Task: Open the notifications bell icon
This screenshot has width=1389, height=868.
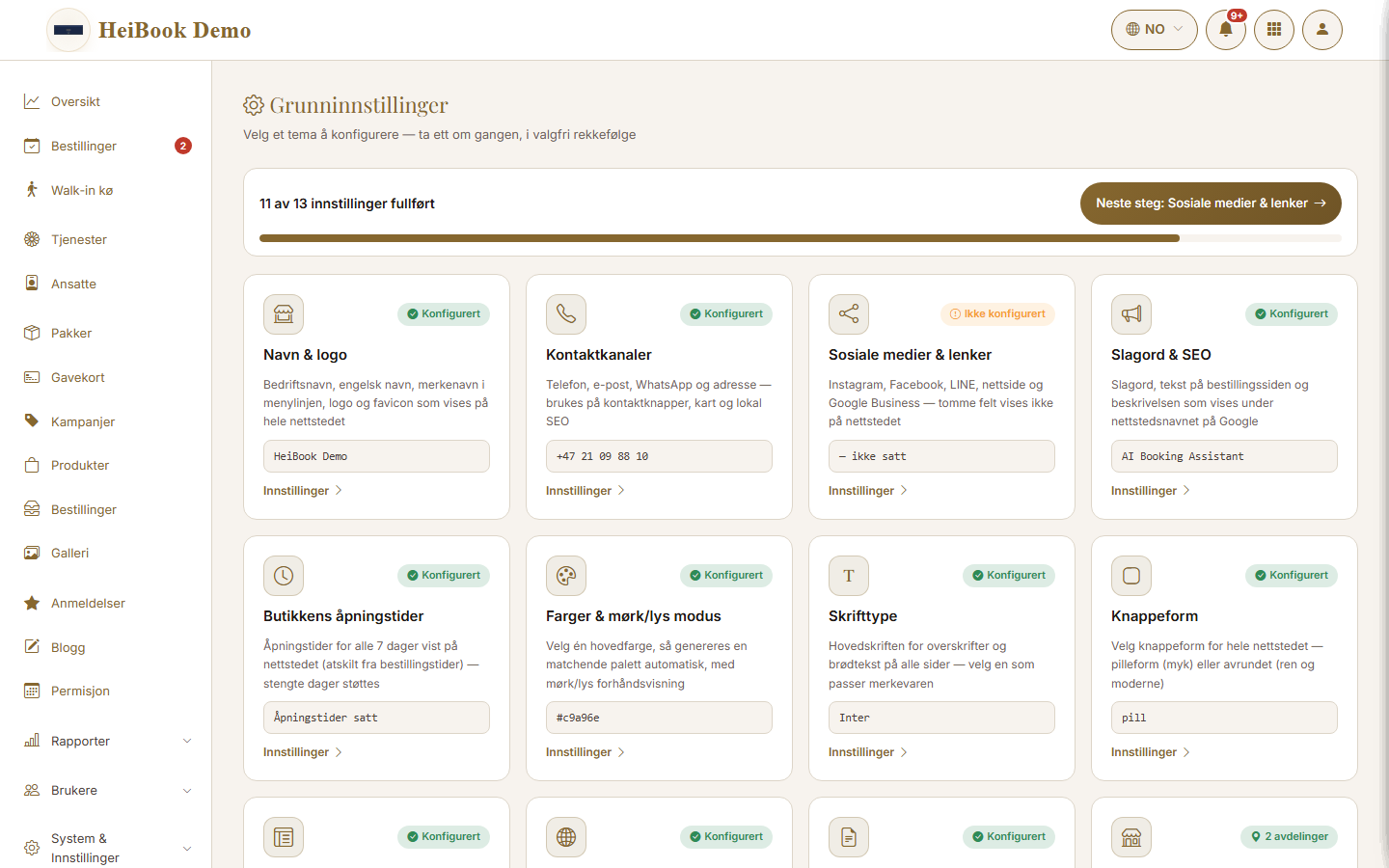Action: [1226, 30]
